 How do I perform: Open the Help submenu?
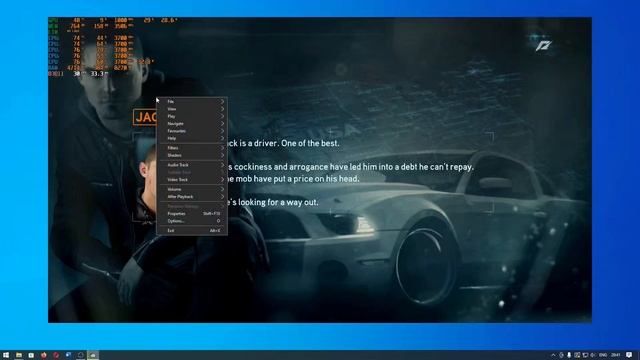coord(192,138)
